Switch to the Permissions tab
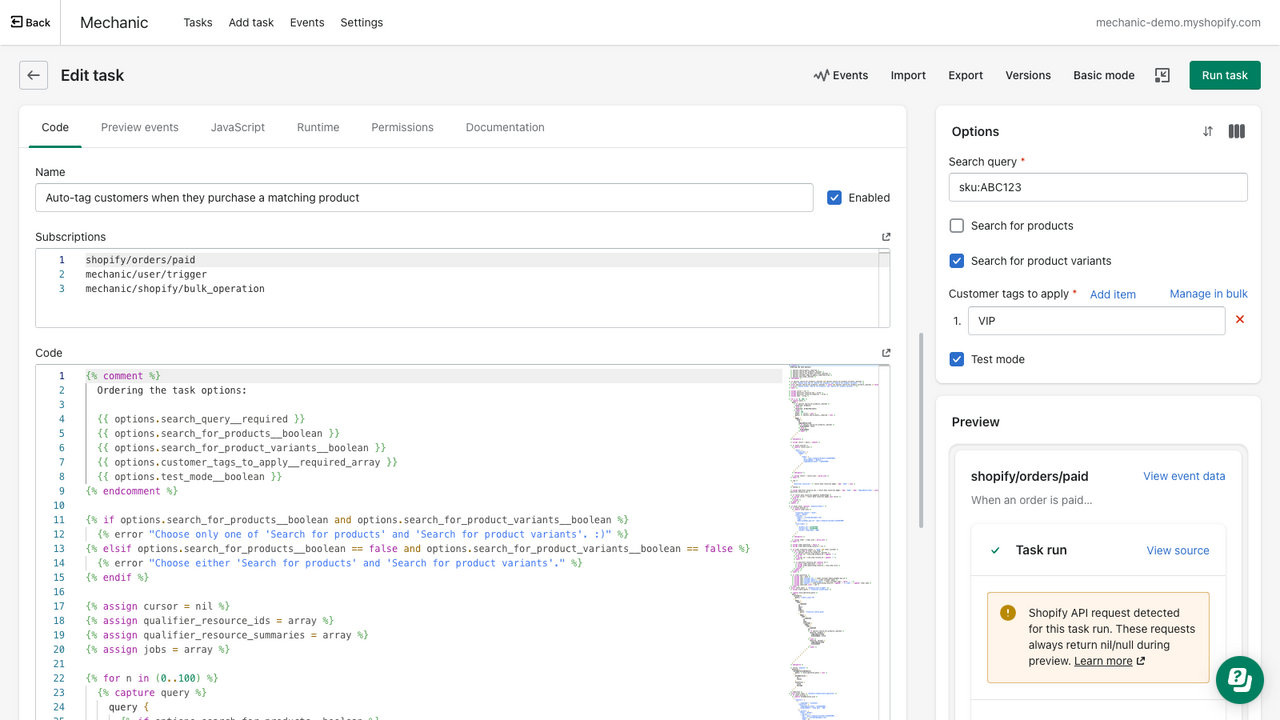Viewport: 1280px width, 720px height. pyautogui.click(x=402, y=127)
